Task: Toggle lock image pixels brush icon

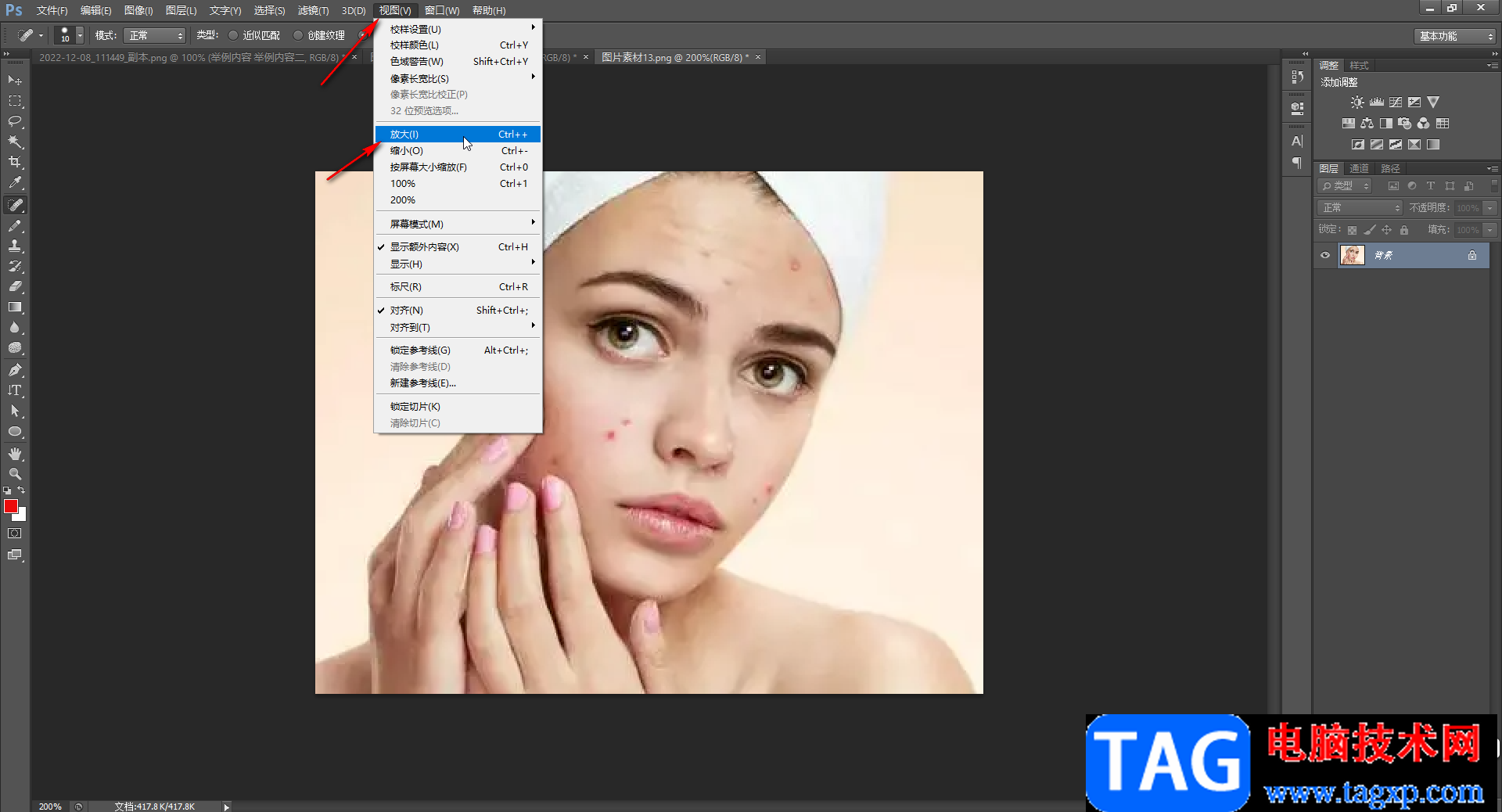Action: point(1369,230)
